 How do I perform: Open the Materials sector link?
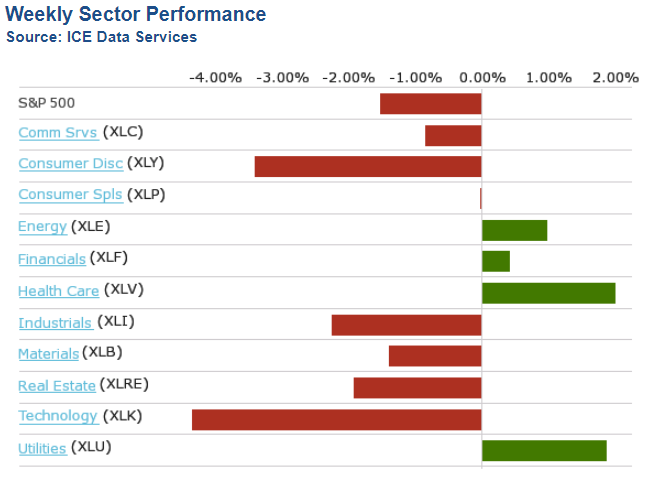click(48, 353)
